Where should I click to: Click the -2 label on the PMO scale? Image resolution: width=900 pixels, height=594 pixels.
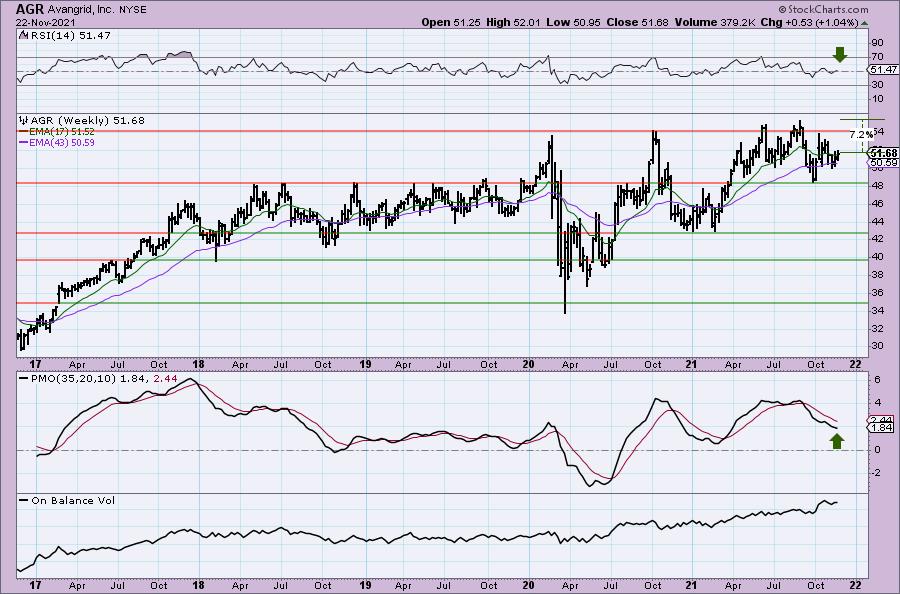point(876,473)
